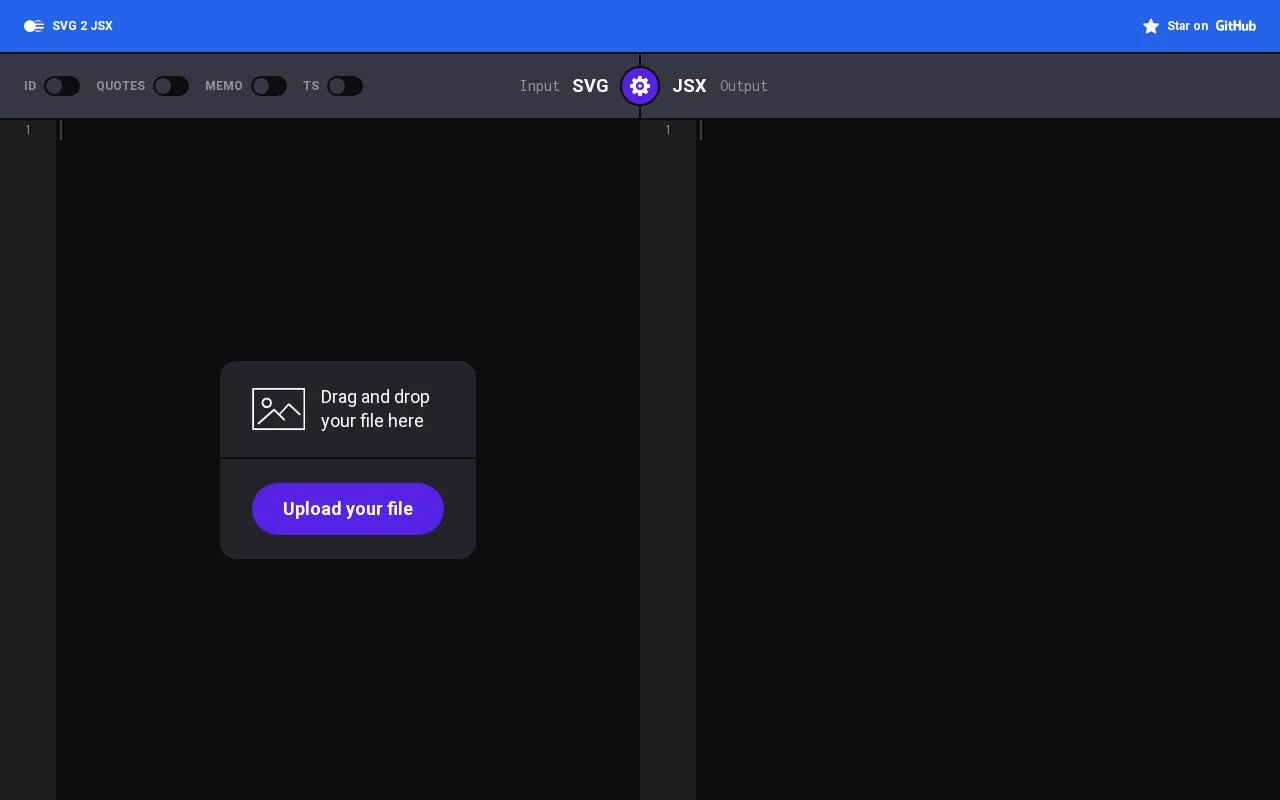
Task: Click the Drag and drop your file here text
Action: (375, 409)
